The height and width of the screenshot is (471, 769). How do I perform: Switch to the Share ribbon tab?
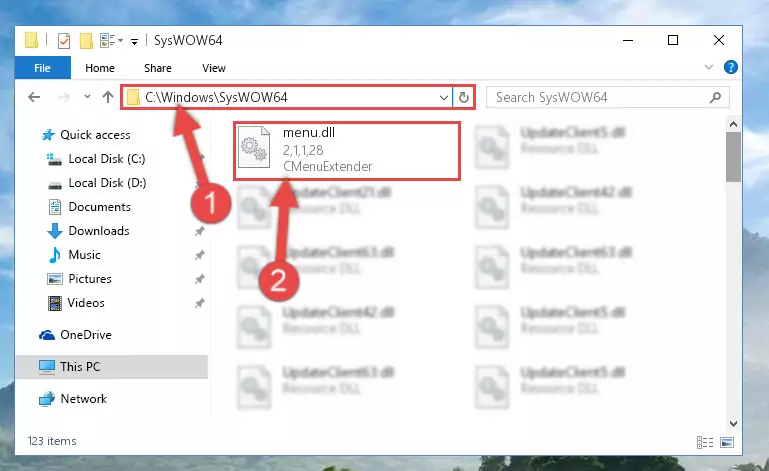(x=158, y=68)
